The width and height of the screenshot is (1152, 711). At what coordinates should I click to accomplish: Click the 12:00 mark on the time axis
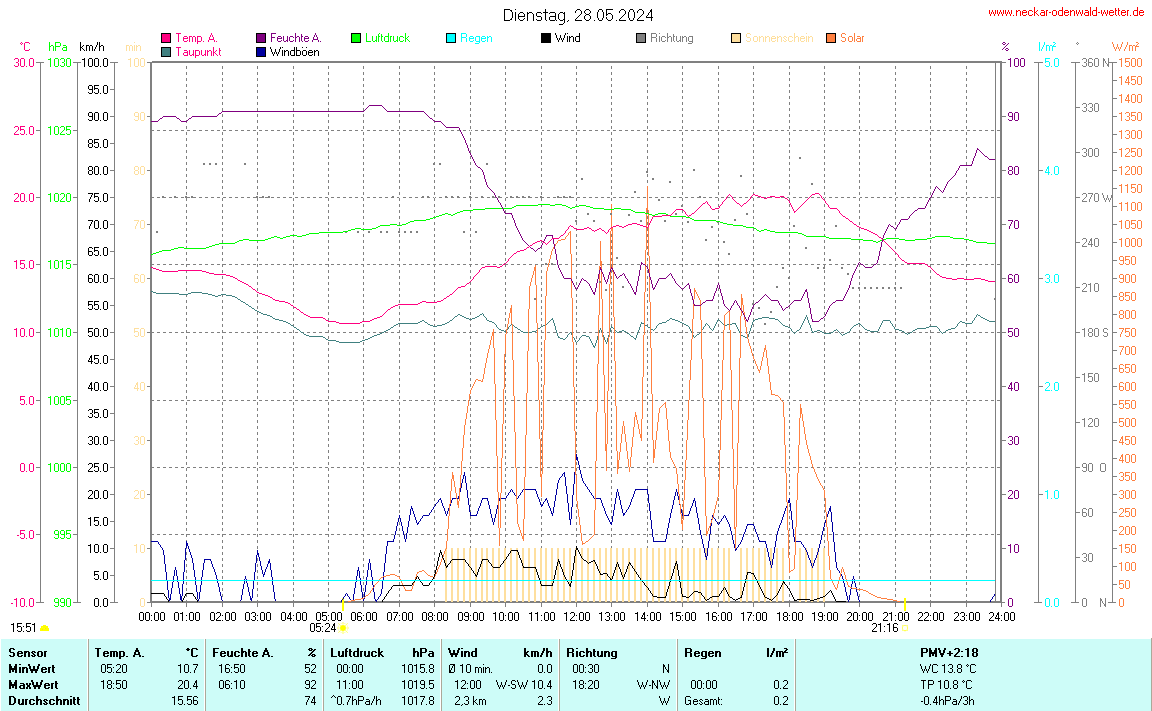pos(577,616)
